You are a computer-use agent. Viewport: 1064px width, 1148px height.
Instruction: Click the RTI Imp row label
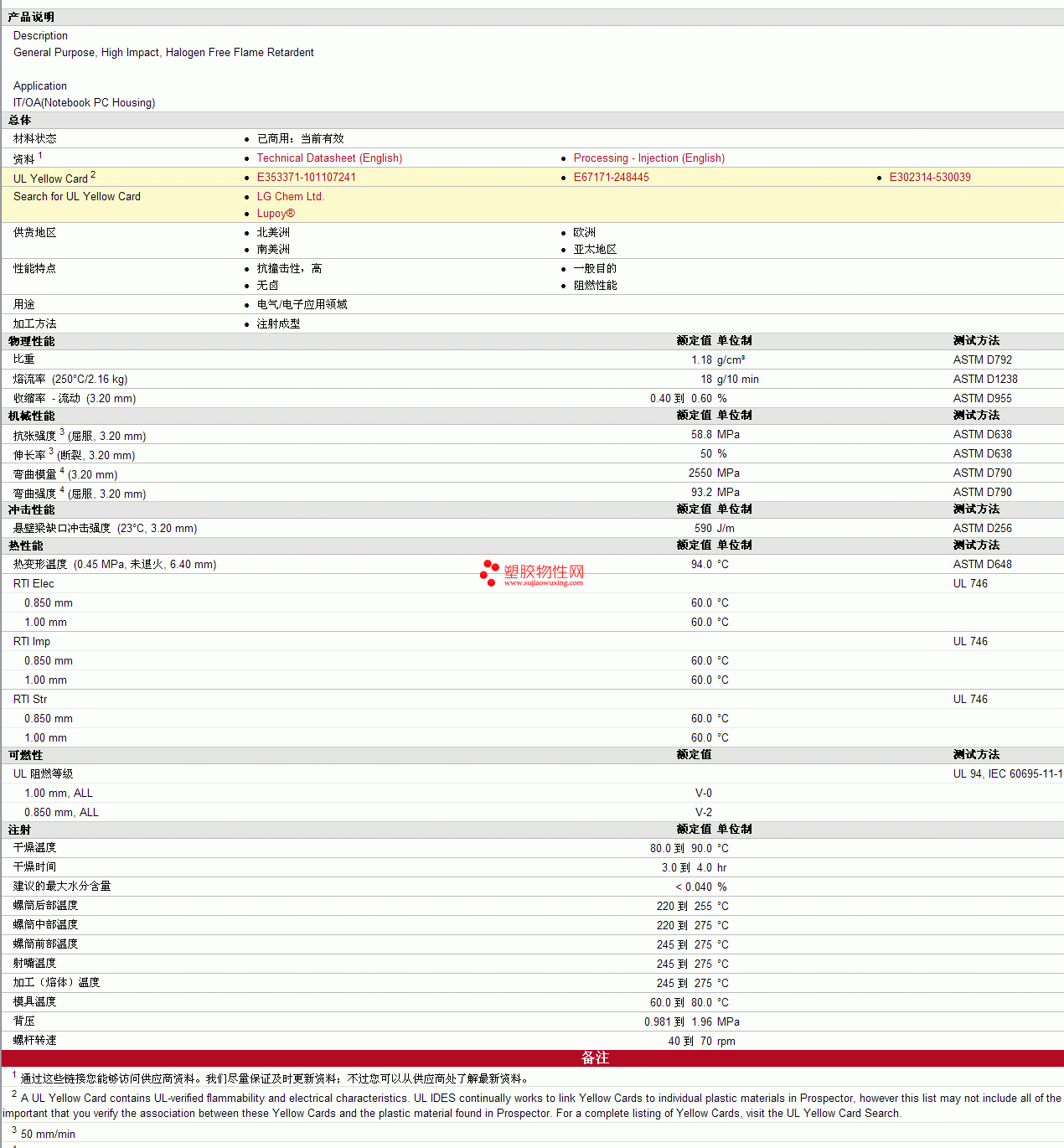[x=32, y=642]
